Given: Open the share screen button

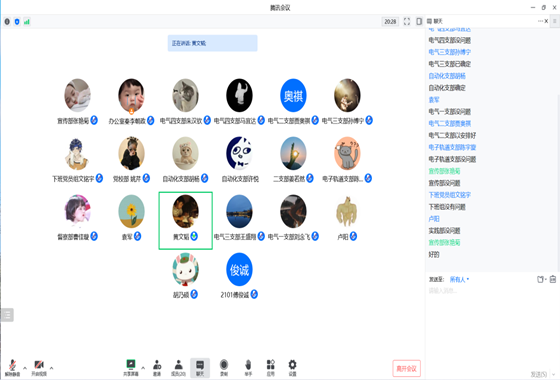Looking at the screenshot, I should 131,368.
